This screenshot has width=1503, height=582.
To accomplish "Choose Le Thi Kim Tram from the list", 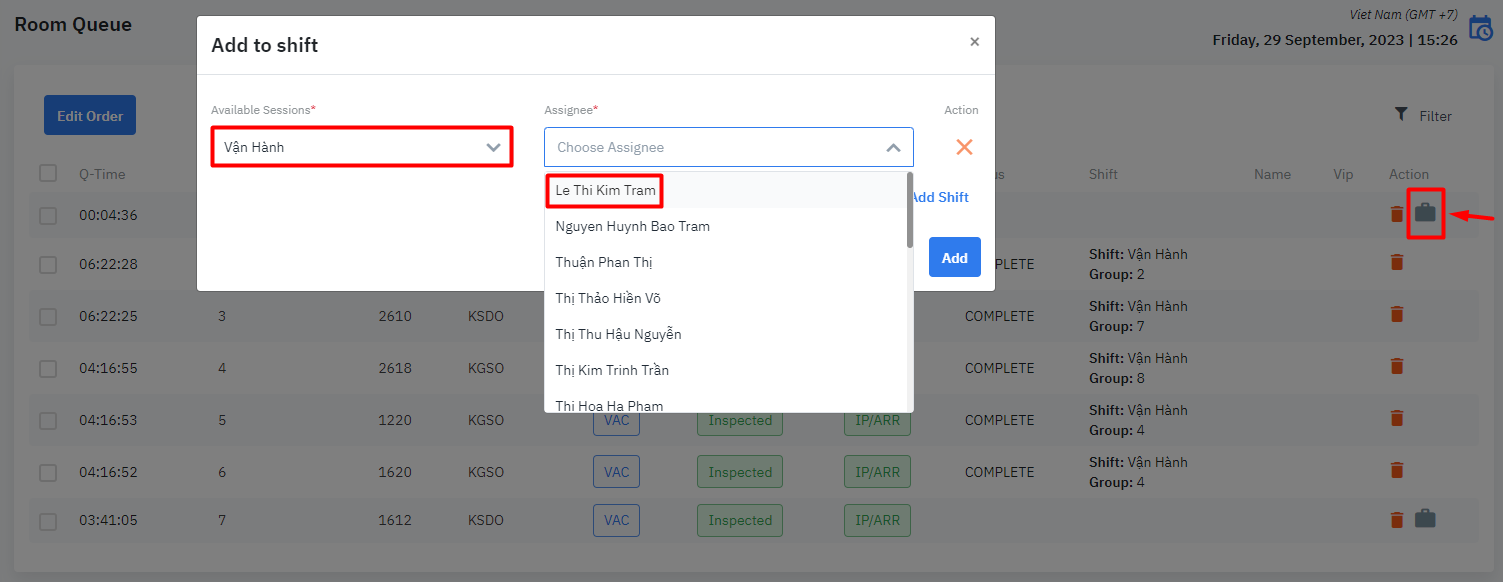I will point(606,190).
